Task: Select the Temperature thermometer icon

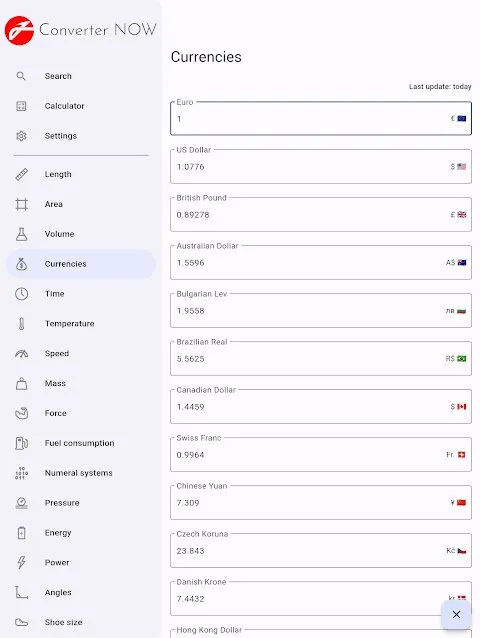Action: (22, 323)
